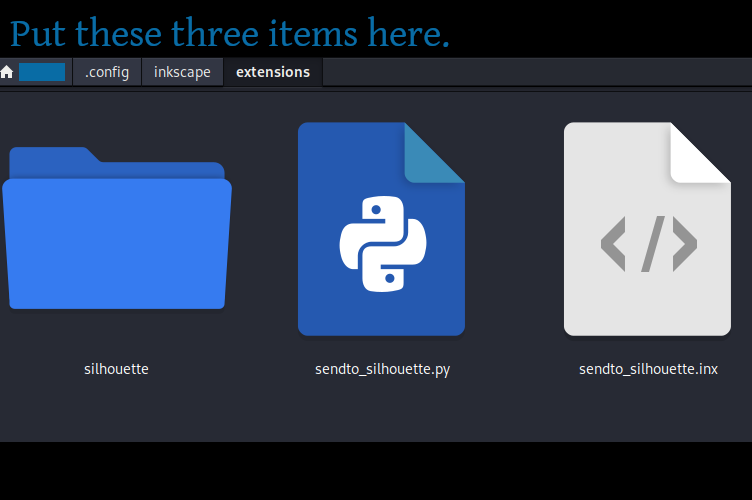Select the extensions breadcrumb
Viewport: 752px width, 500px height.
273,72
